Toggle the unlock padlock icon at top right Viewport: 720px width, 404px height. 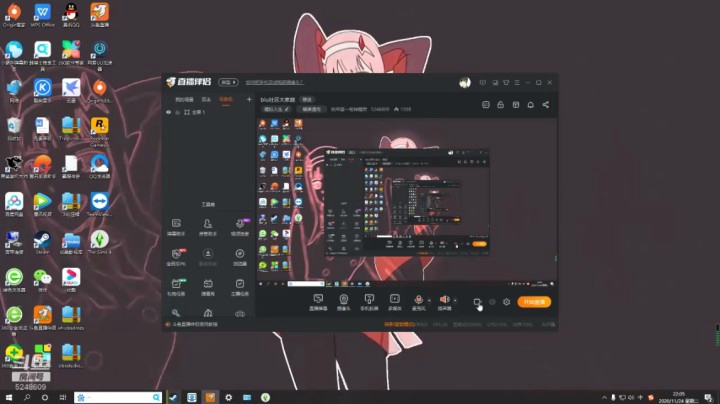(x=501, y=105)
